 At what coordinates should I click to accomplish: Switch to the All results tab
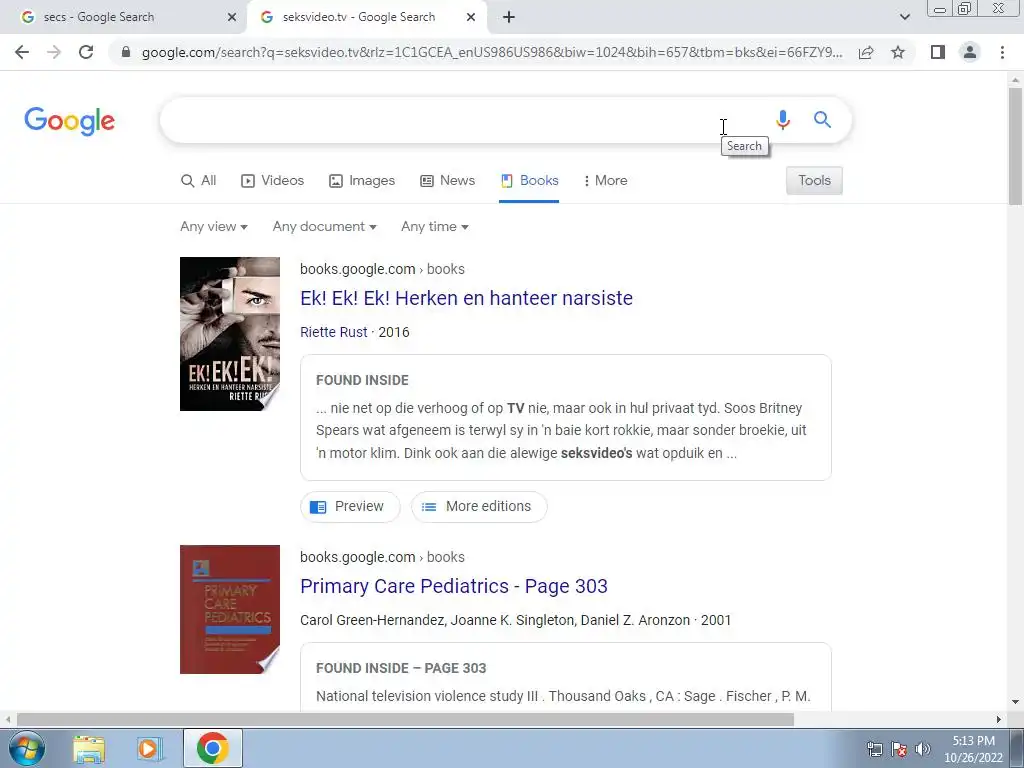coord(199,181)
